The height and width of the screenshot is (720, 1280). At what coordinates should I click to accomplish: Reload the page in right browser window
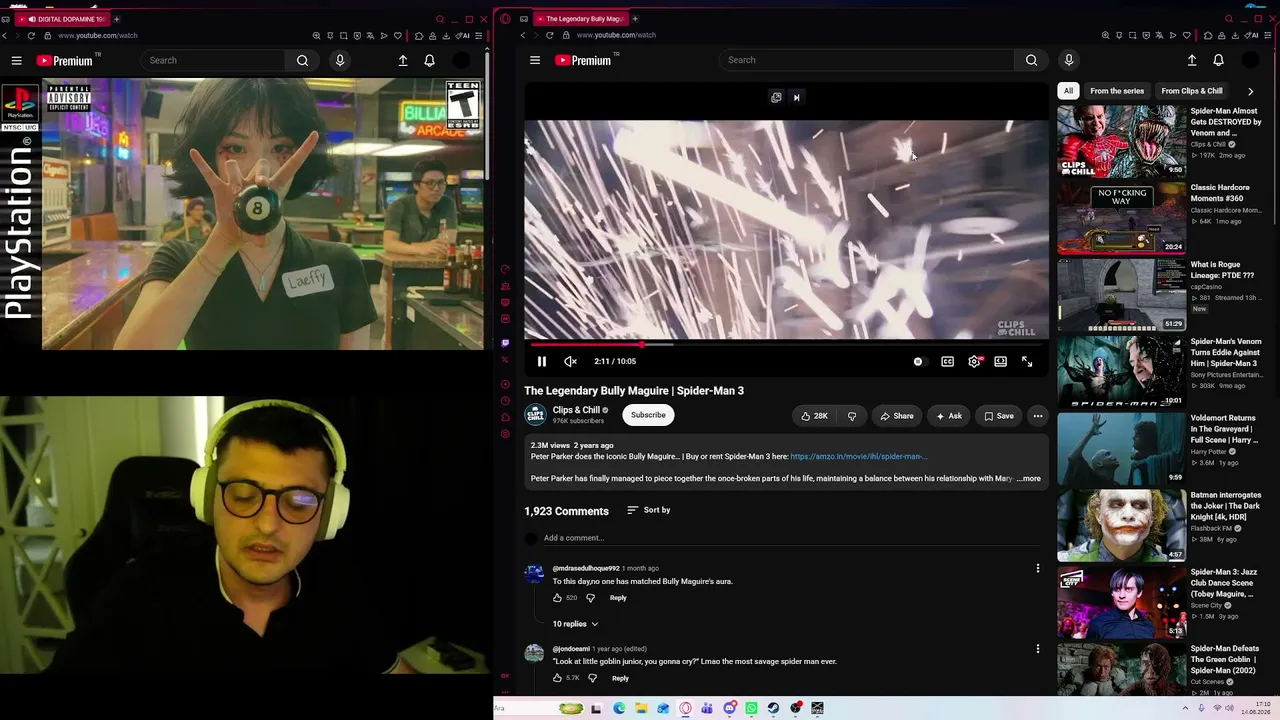[549, 35]
